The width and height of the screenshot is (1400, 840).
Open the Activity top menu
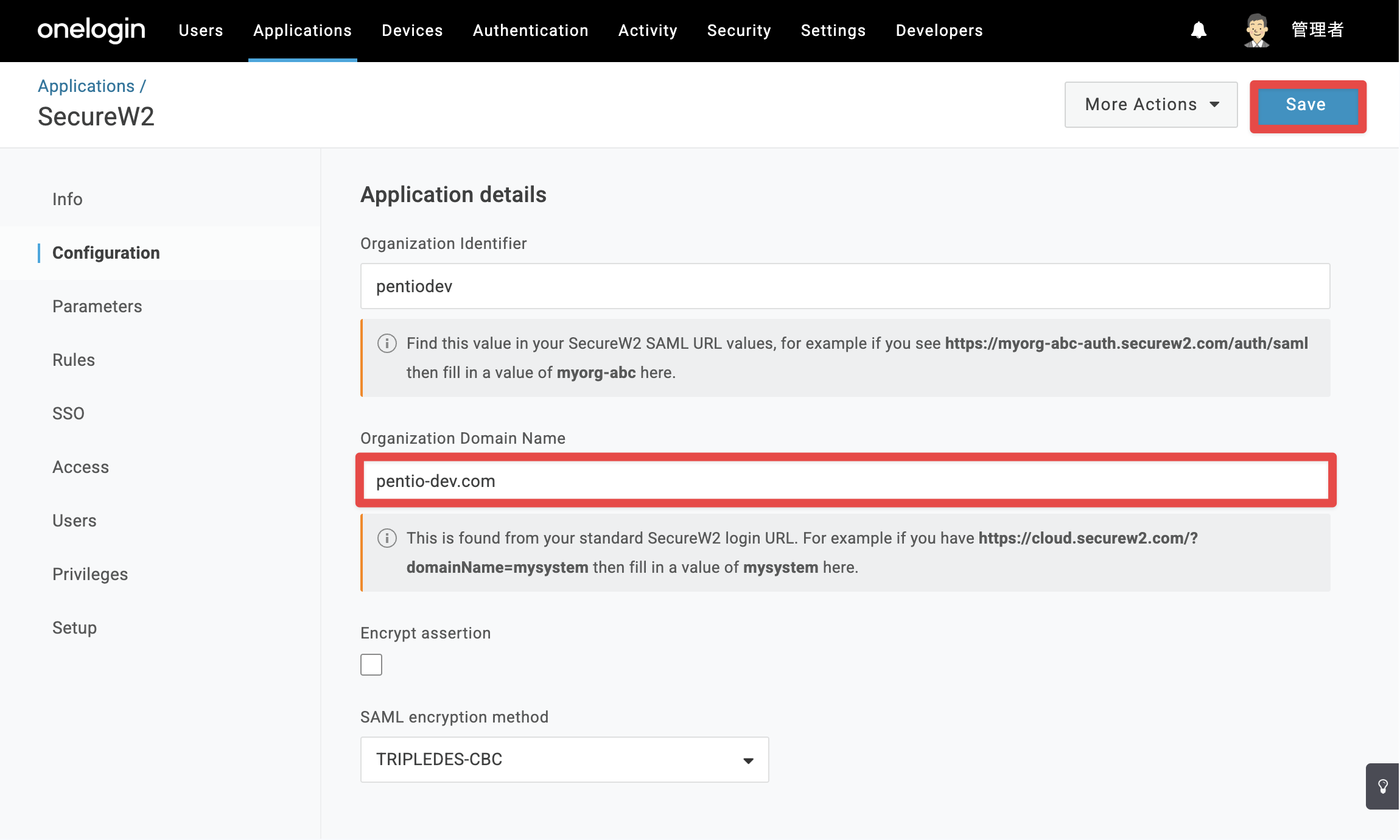pyautogui.click(x=648, y=30)
